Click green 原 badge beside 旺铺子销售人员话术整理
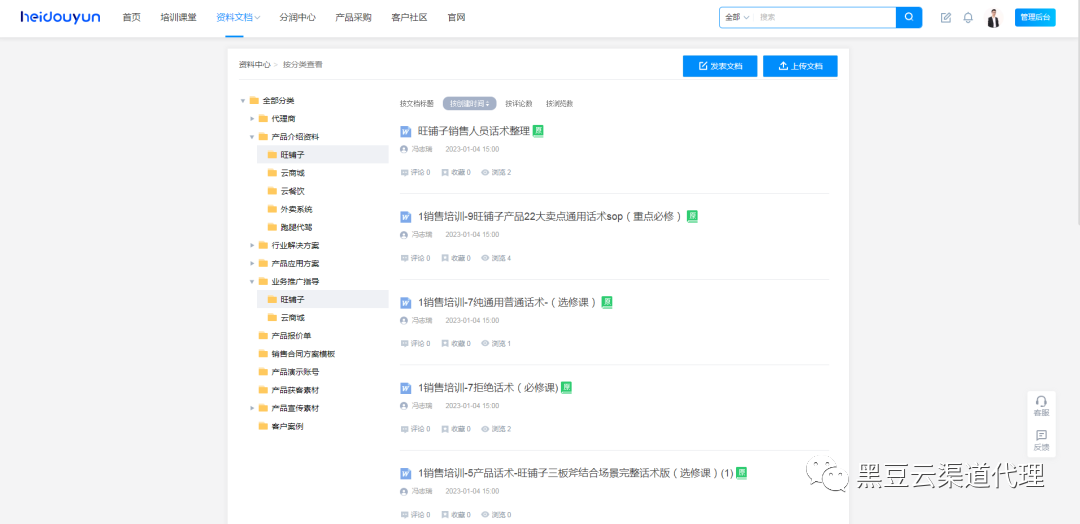 click(539, 131)
